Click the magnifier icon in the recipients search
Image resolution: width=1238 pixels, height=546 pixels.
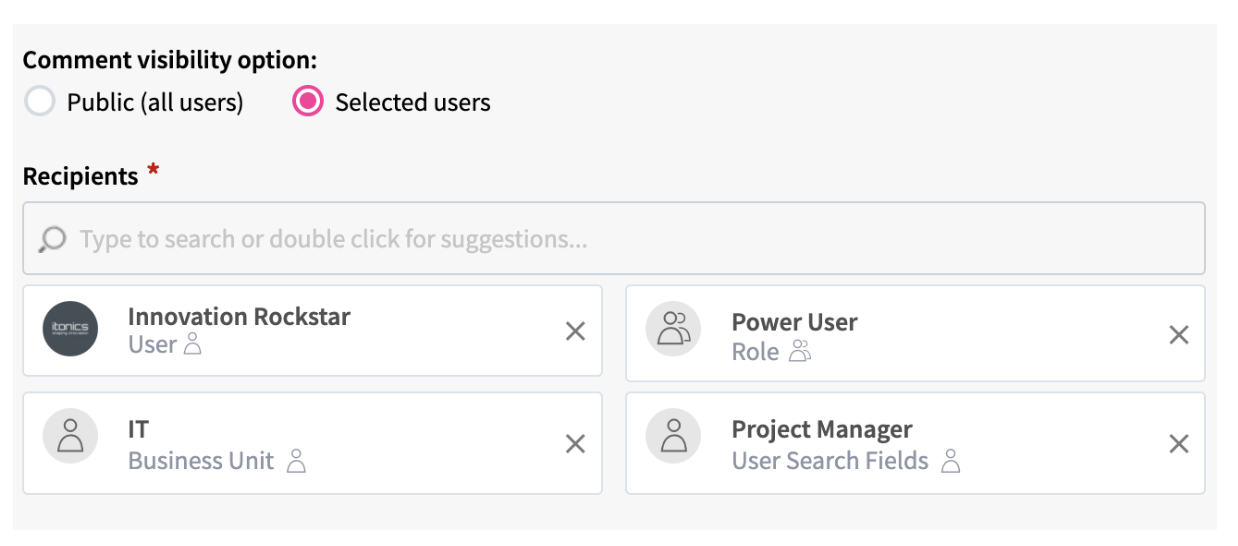point(52,239)
